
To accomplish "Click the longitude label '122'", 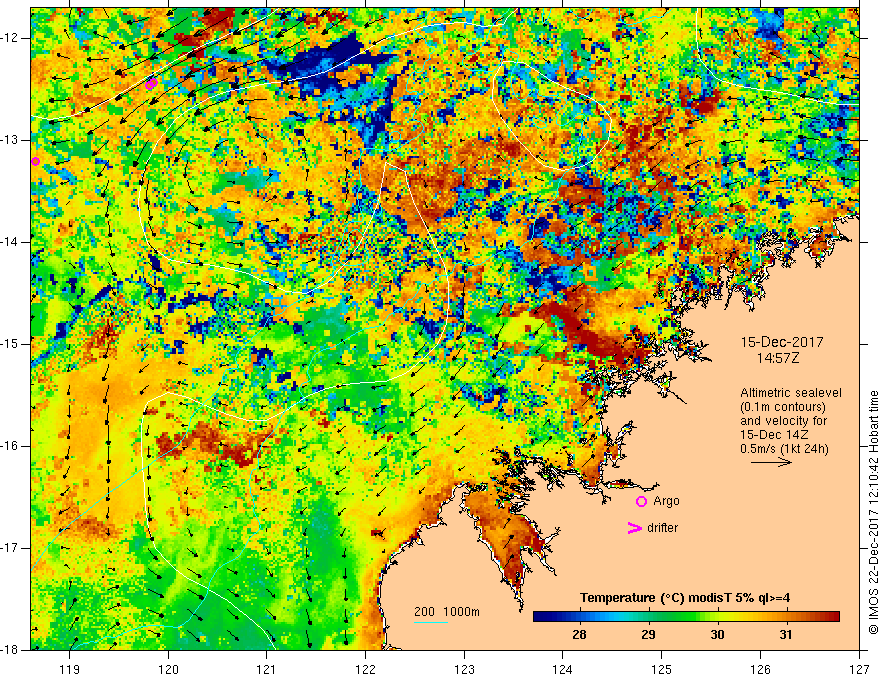I will [365, 669].
